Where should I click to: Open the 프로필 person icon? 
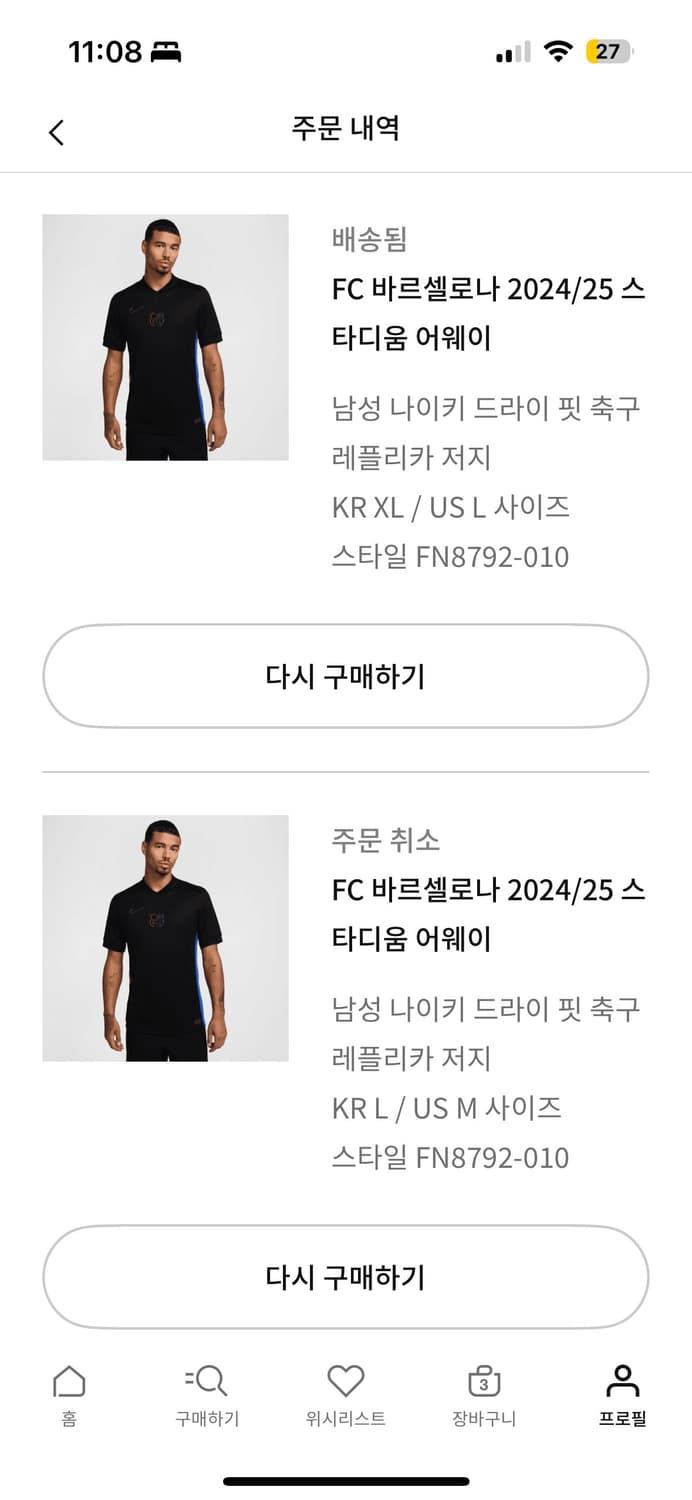click(x=621, y=1381)
